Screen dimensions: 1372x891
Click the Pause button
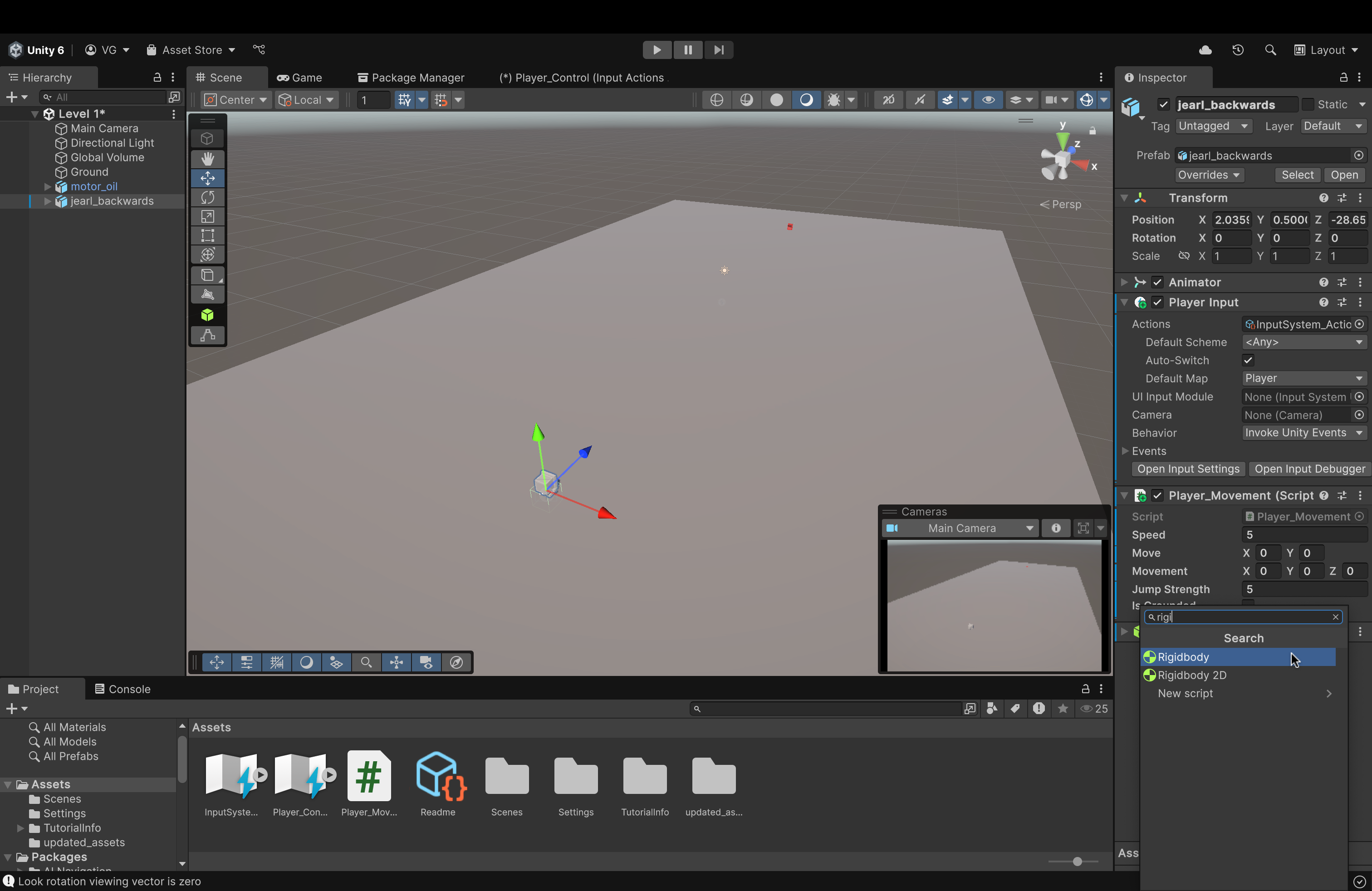point(688,49)
